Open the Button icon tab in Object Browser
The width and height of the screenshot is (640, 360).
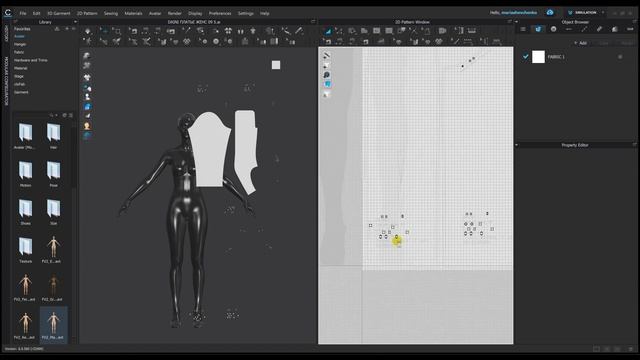(x=553, y=29)
